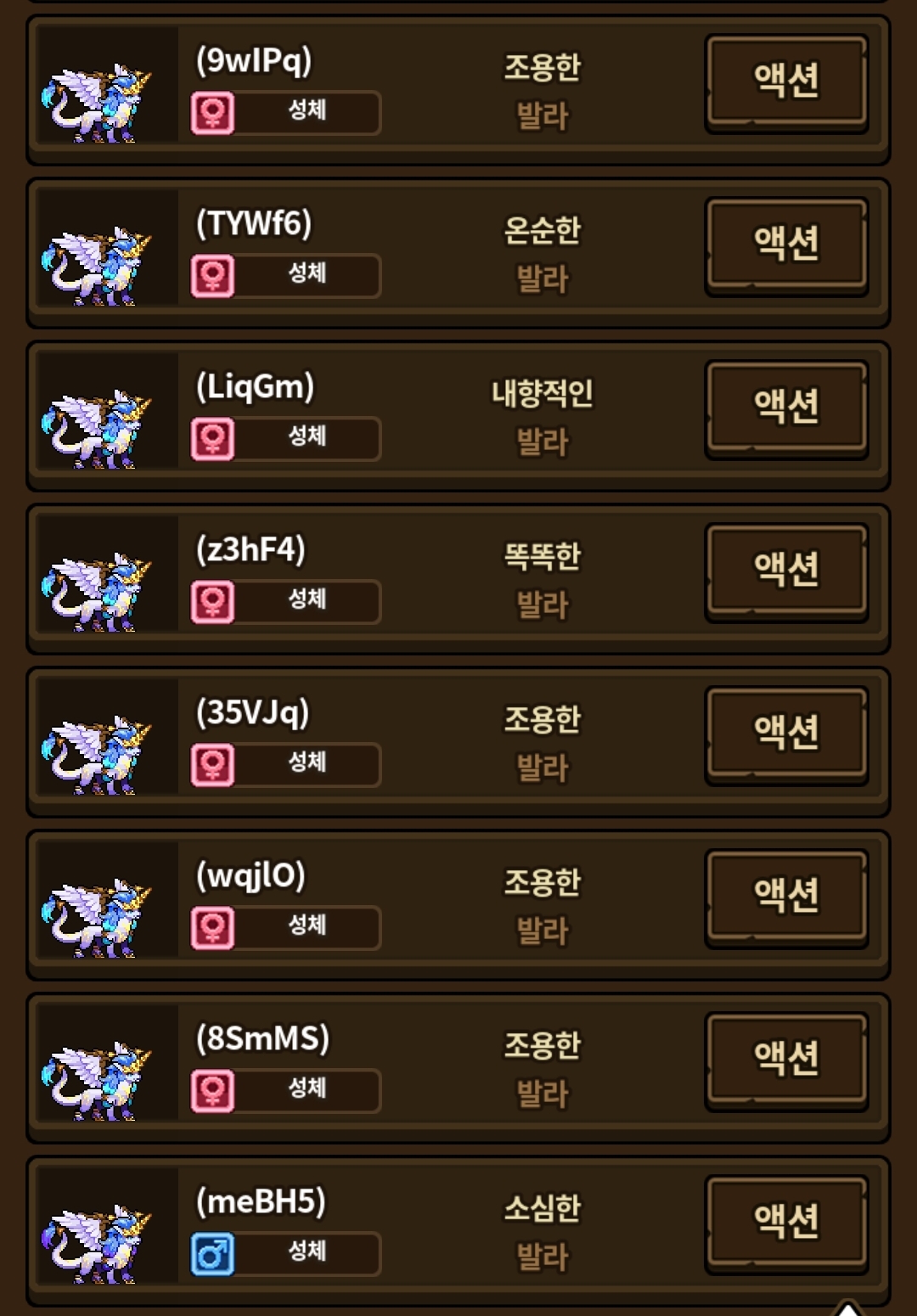917x1316 pixels.
Task: Click the 액션 button for dragon z3hF4
Action: pos(786,571)
